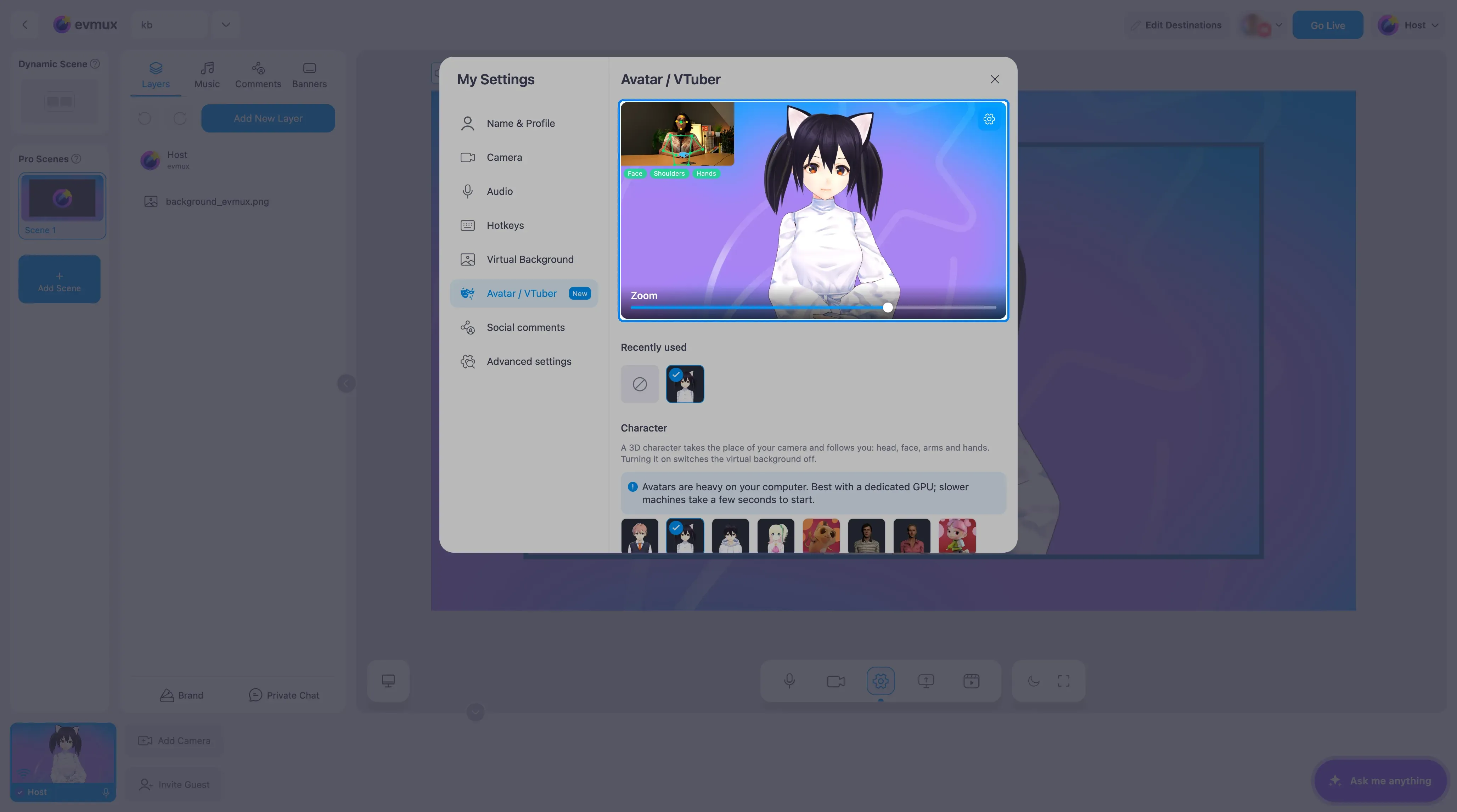The image size is (1457, 812).
Task: Select the no-avatar option in Recently used
Action: click(x=640, y=384)
